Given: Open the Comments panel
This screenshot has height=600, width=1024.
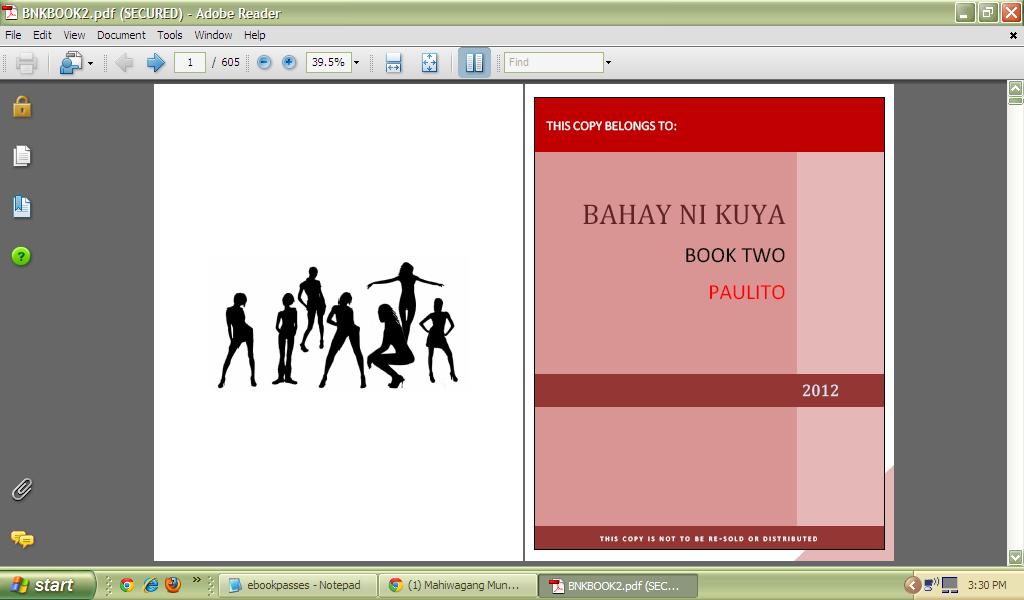Looking at the screenshot, I should point(21,541).
